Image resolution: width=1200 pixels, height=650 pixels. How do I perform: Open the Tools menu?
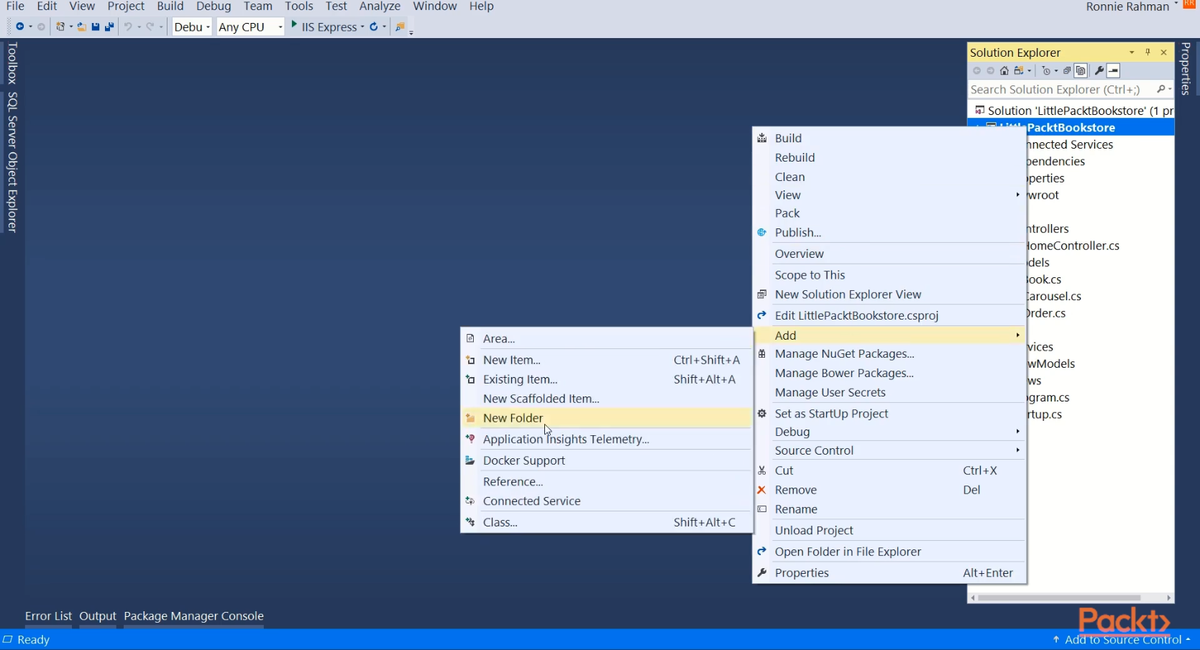coord(299,6)
